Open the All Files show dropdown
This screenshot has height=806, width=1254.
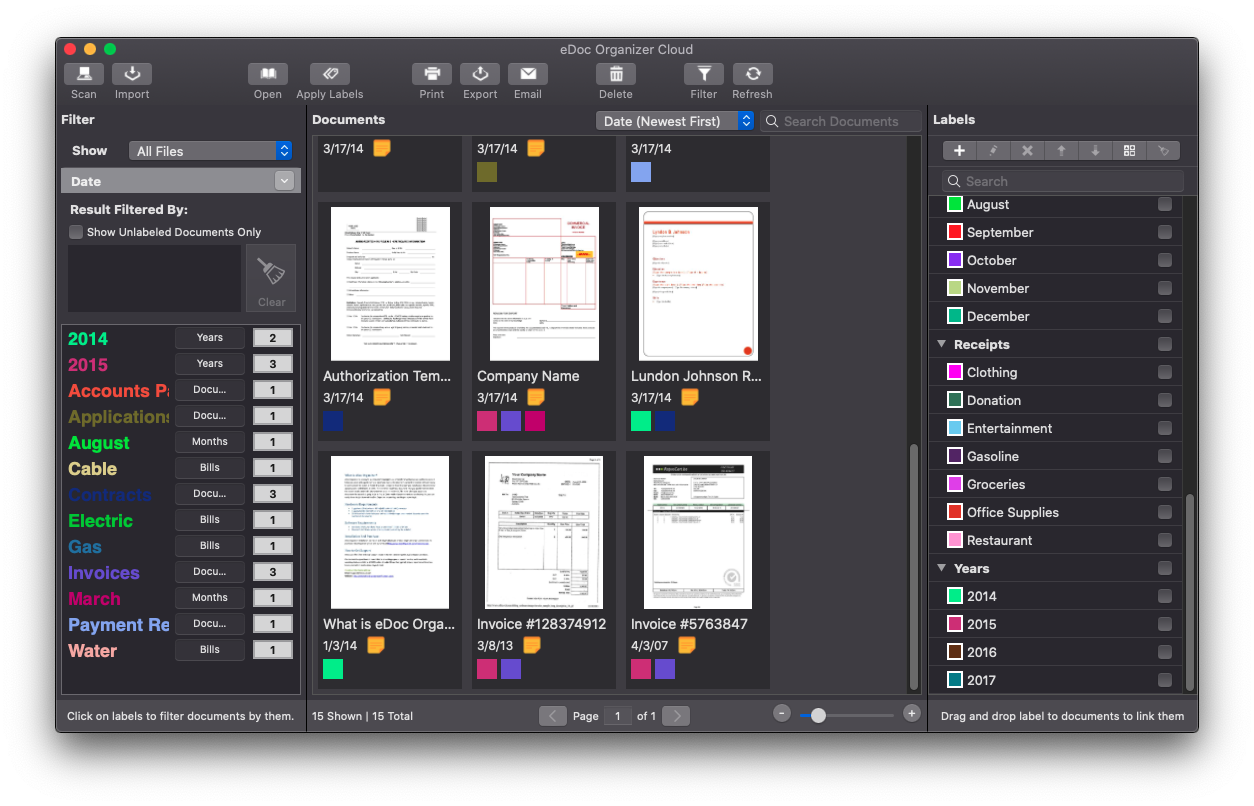(210, 150)
